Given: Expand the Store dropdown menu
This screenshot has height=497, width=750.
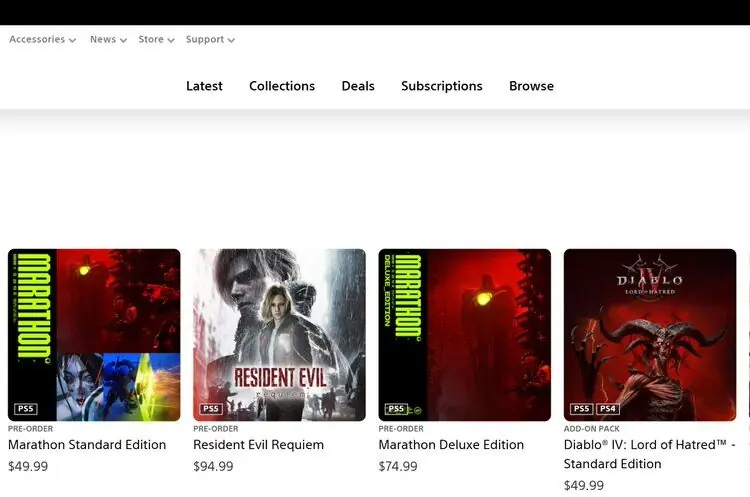Looking at the screenshot, I should point(156,40).
